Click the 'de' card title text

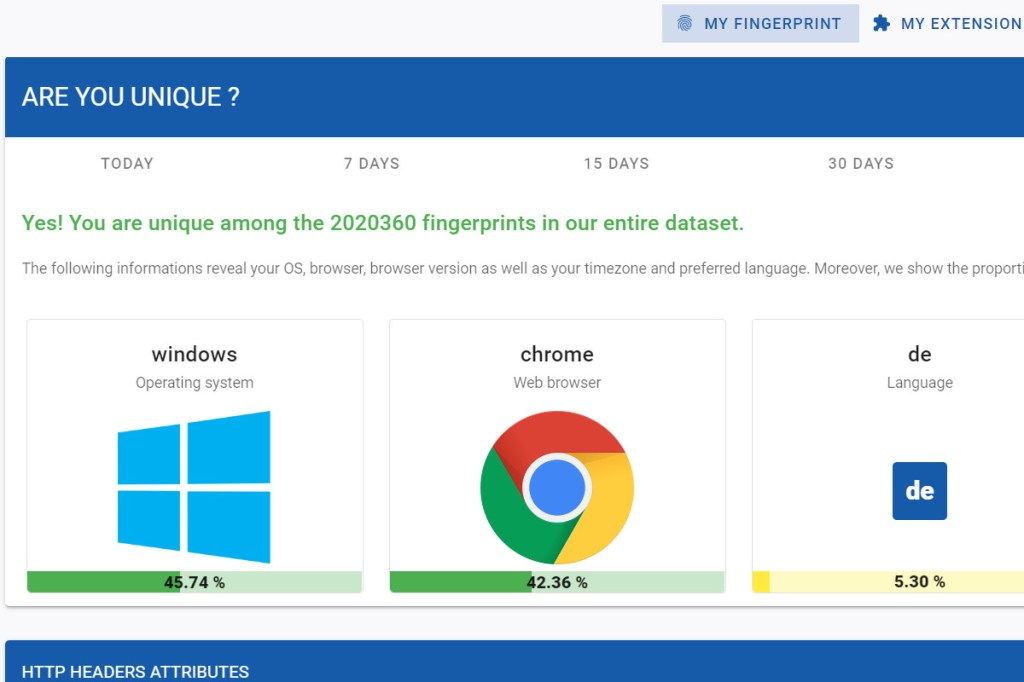click(x=920, y=354)
